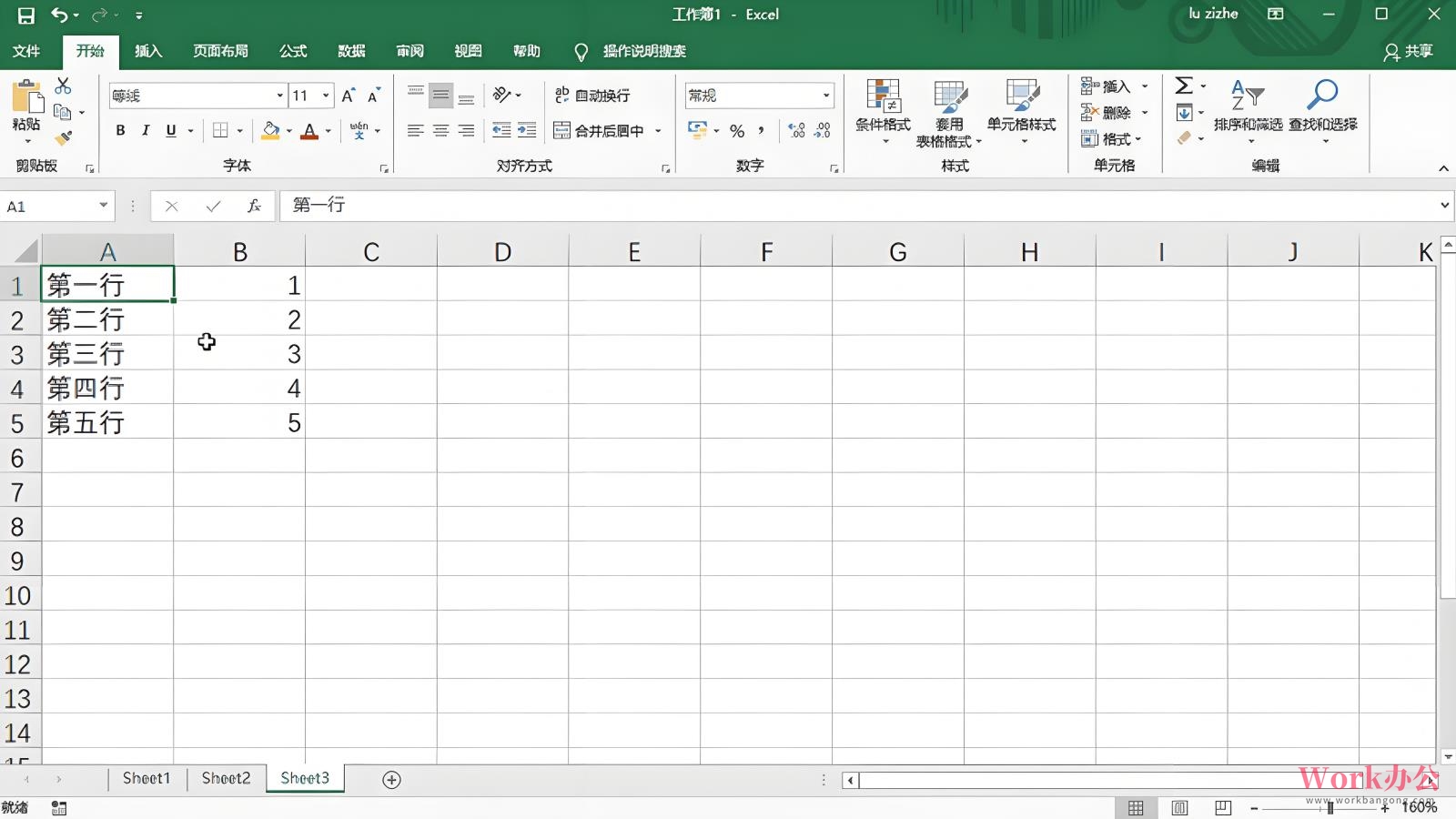This screenshot has height=819, width=1456.
Task: Switch to Sheet1 tab
Action: (x=147, y=779)
